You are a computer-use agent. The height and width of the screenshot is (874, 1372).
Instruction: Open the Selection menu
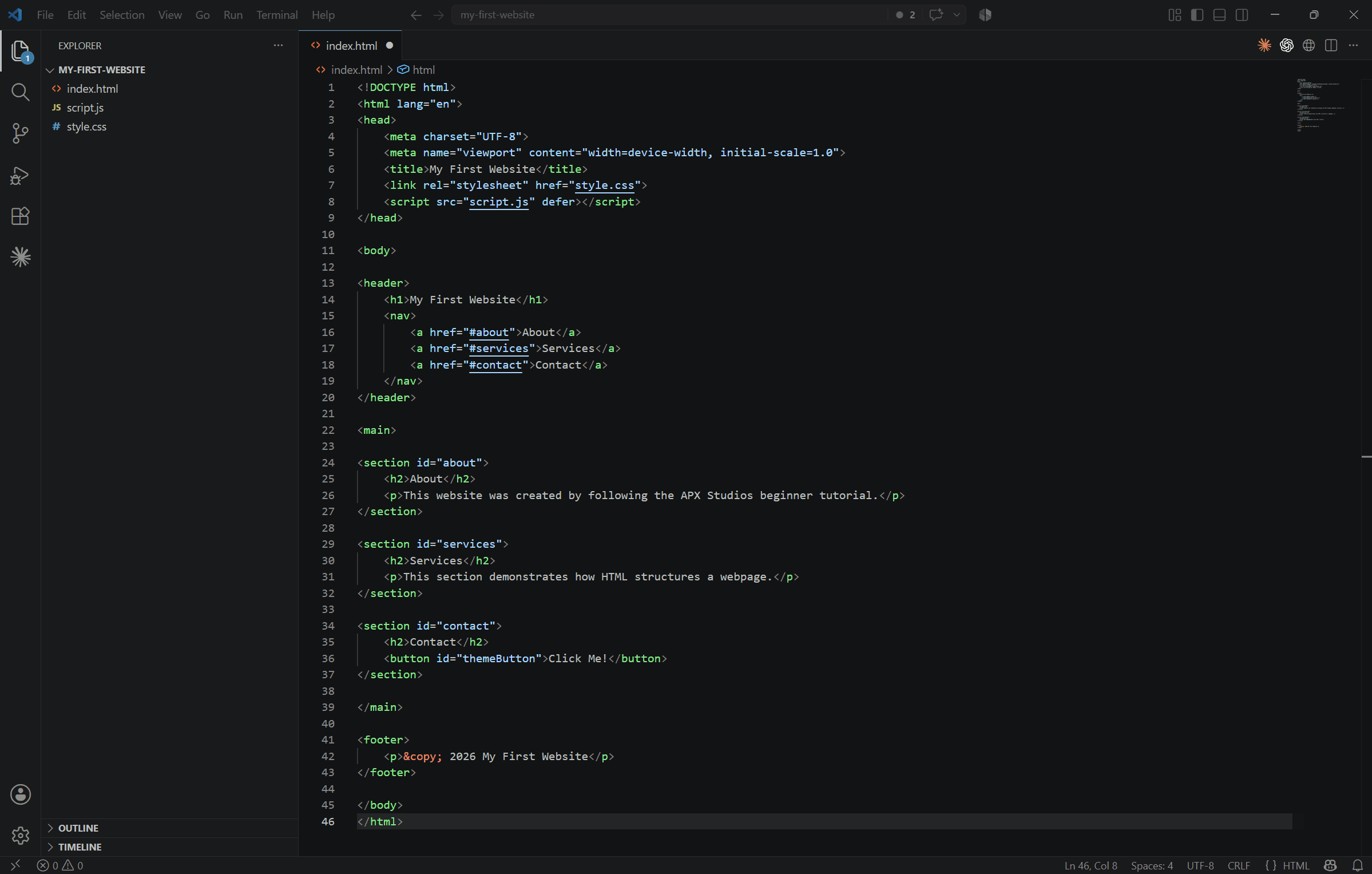[x=122, y=15]
